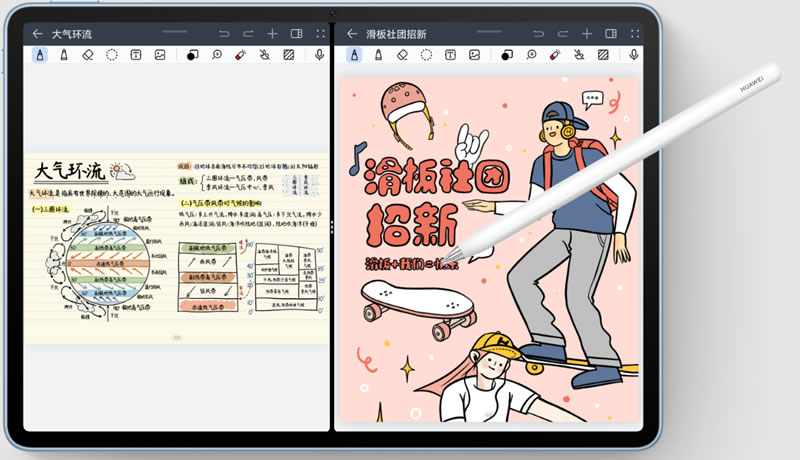
Task: Open the zoom magnifier in 大气环流 toolbar
Action: [x=217, y=55]
